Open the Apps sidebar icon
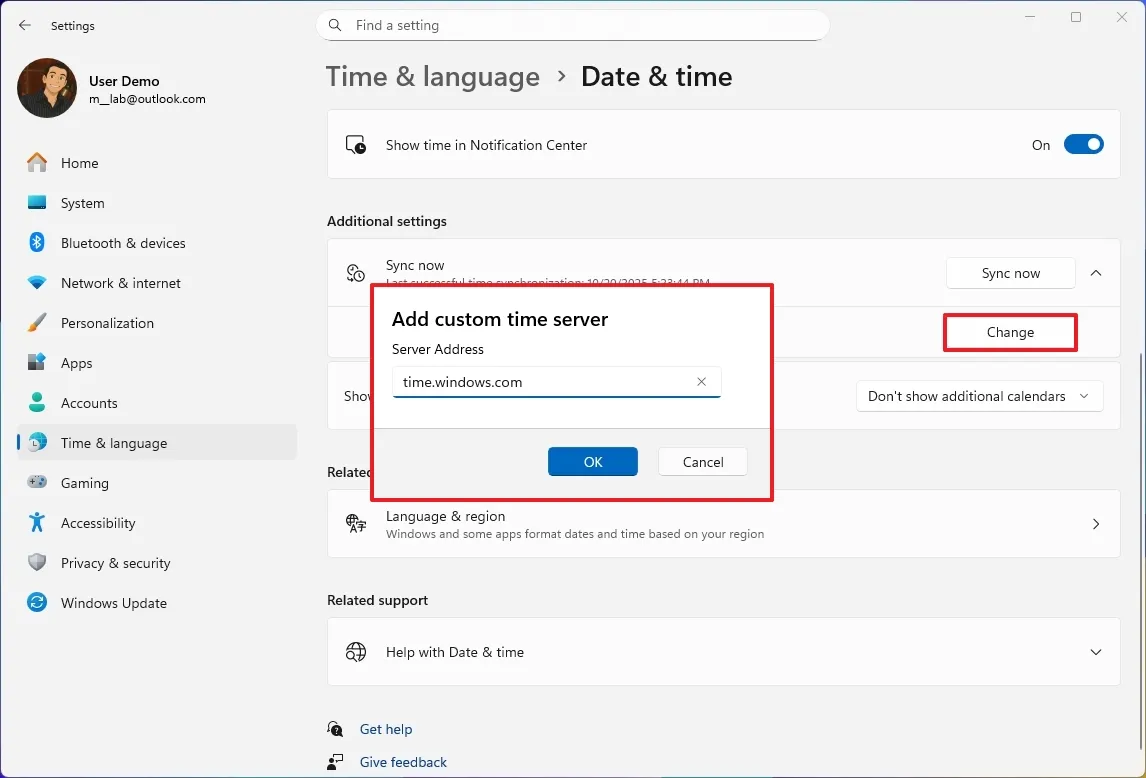The width and height of the screenshot is (1146, 778). [36, 363]
